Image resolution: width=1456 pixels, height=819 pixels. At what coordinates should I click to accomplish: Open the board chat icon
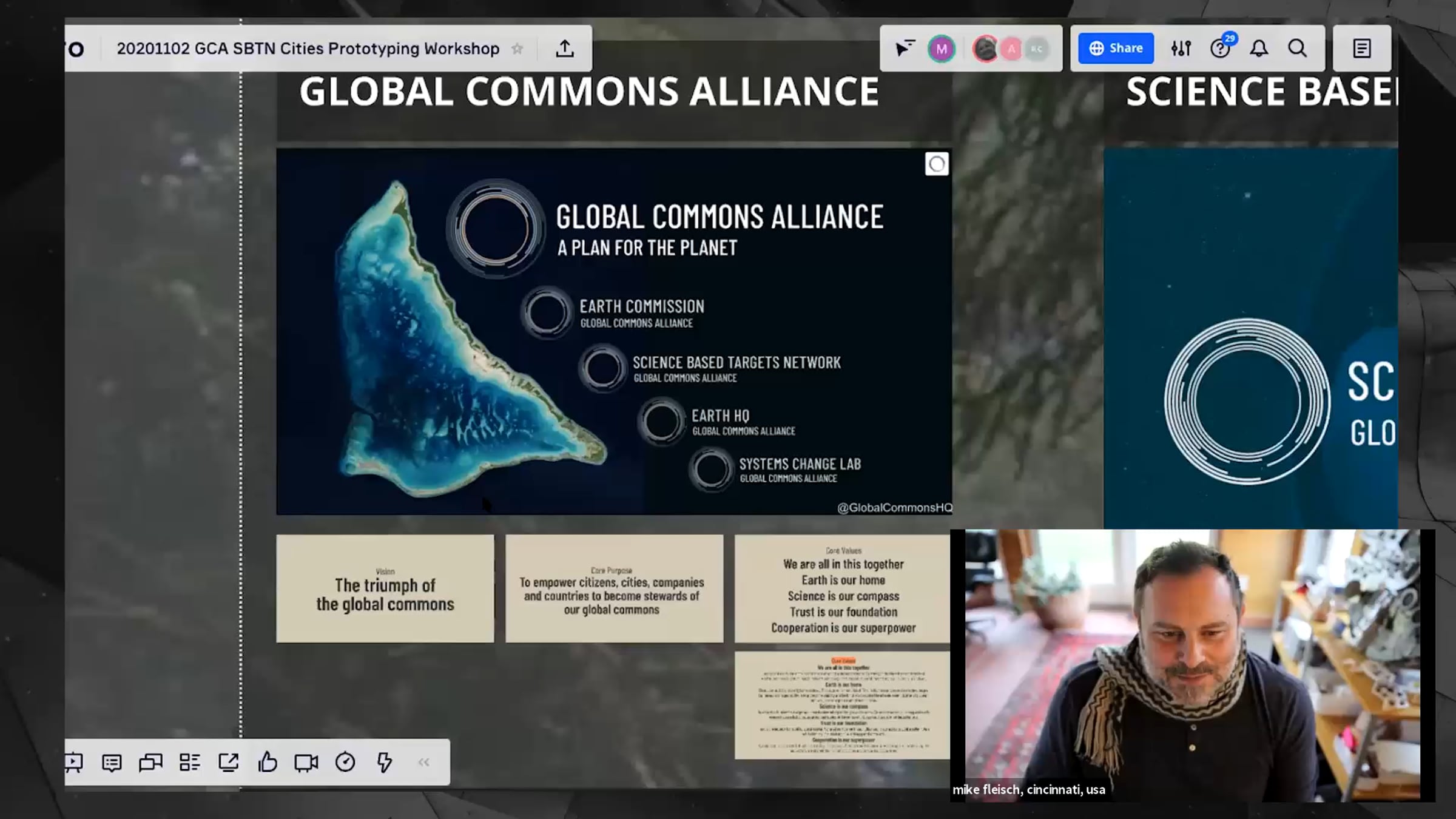point(150,762)
